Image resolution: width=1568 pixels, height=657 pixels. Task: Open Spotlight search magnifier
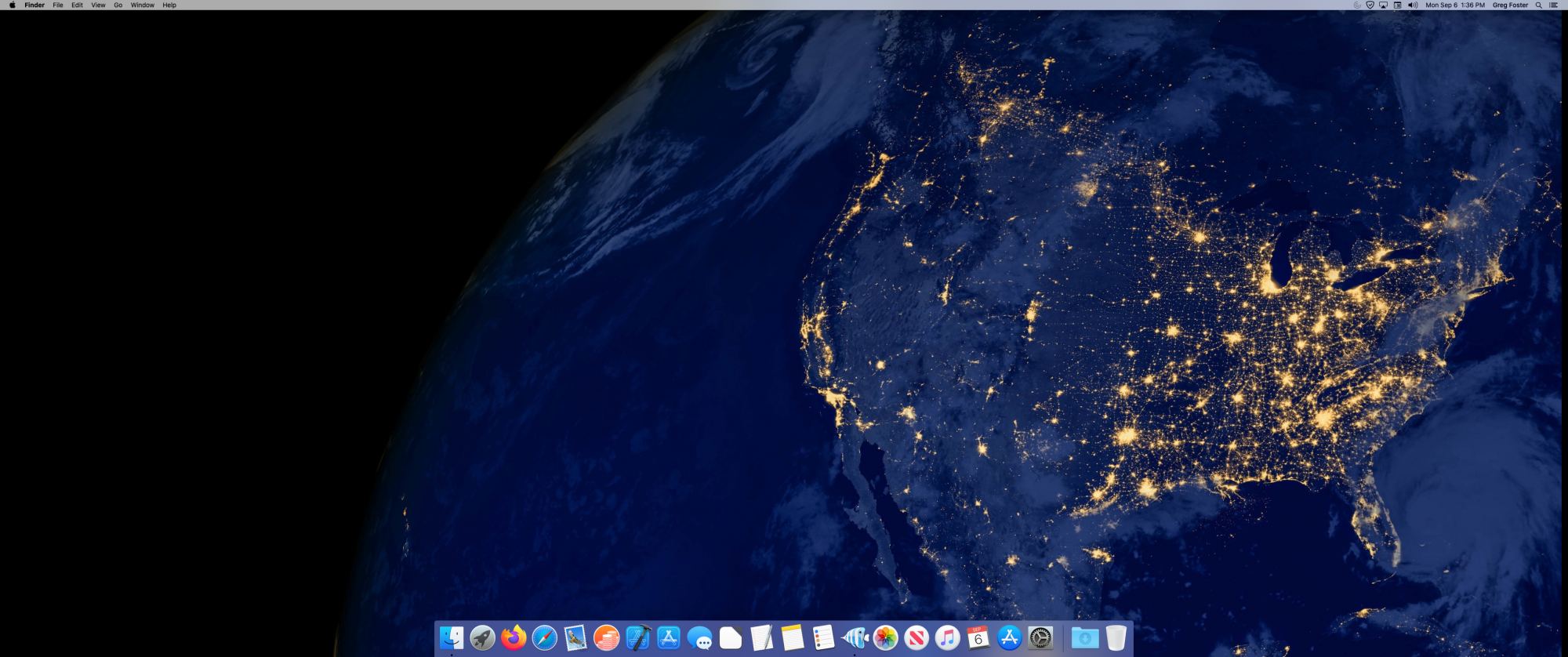tap(1539, 5)
